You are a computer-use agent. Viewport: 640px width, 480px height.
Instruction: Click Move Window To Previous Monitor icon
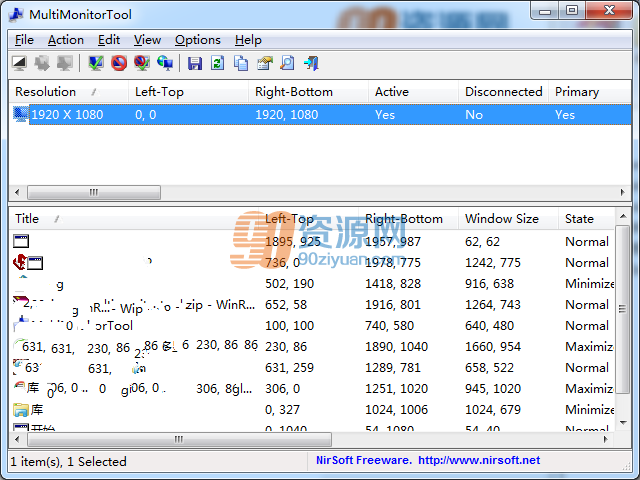click(64, 63)
